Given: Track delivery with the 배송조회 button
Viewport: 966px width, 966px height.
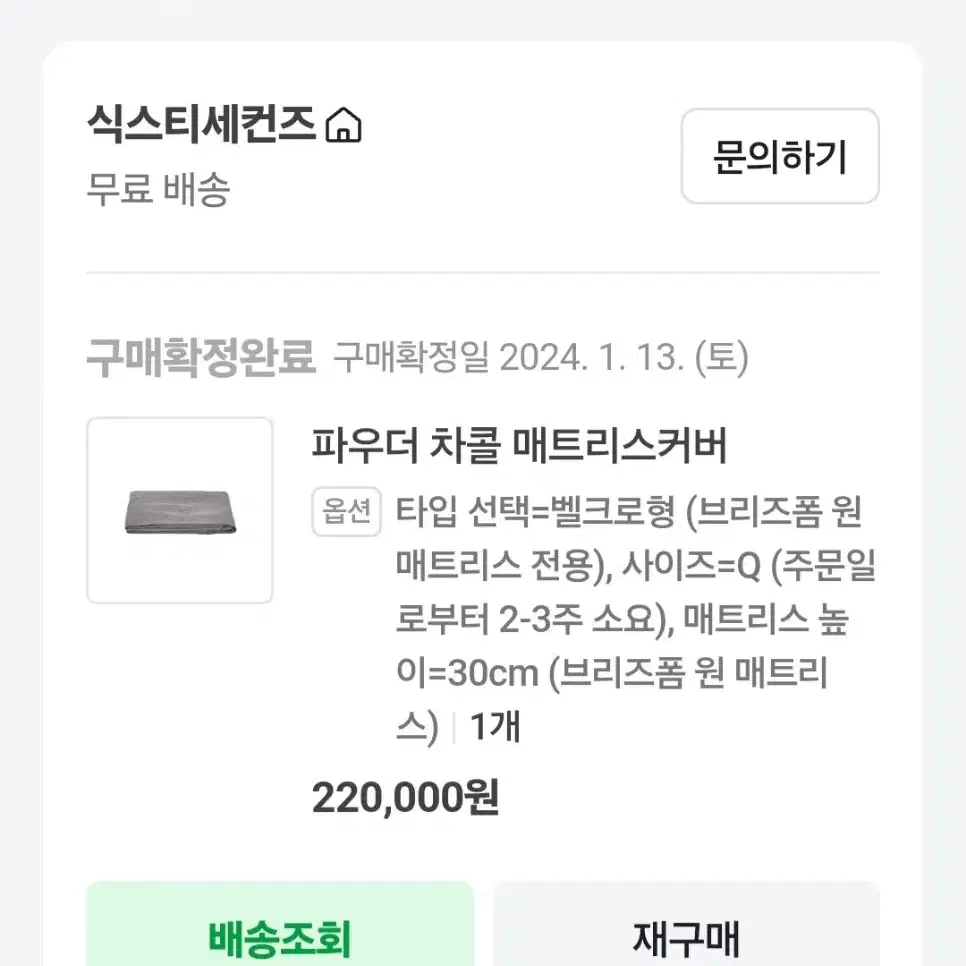Looking at the screenshot, I should point(280,930).
